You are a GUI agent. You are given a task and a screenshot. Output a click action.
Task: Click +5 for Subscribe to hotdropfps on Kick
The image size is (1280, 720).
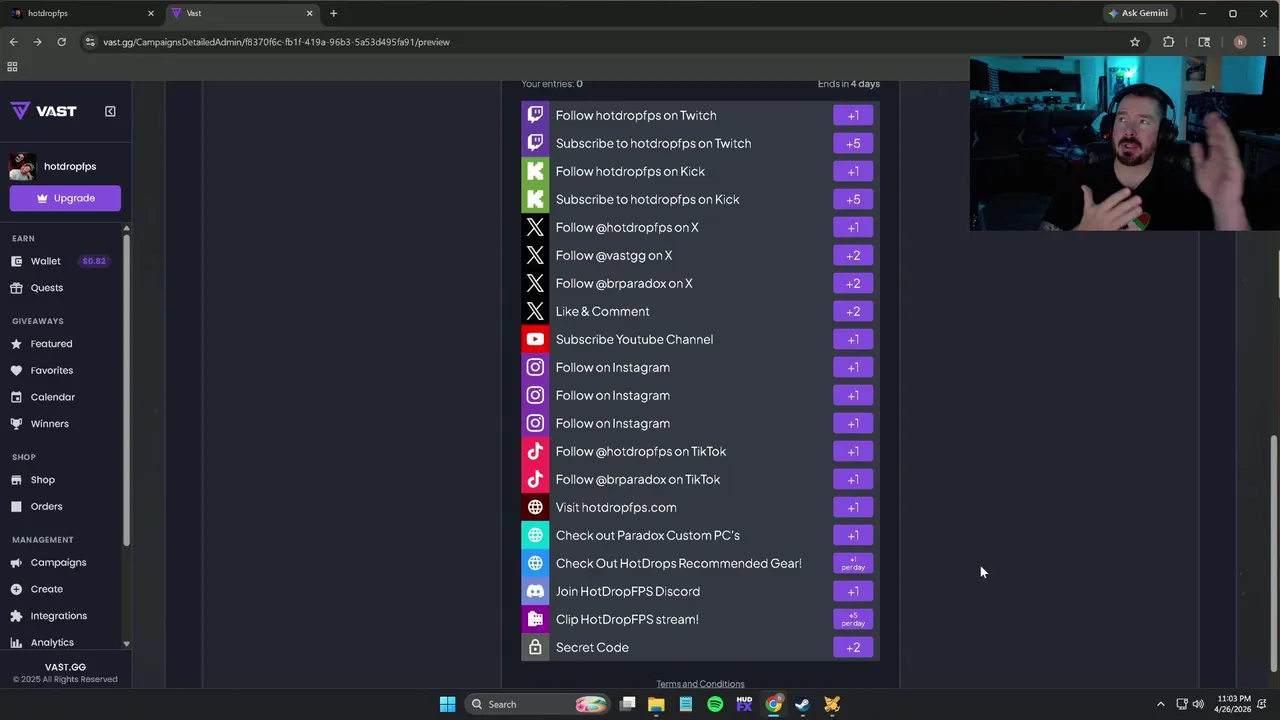tap(853, 199)
